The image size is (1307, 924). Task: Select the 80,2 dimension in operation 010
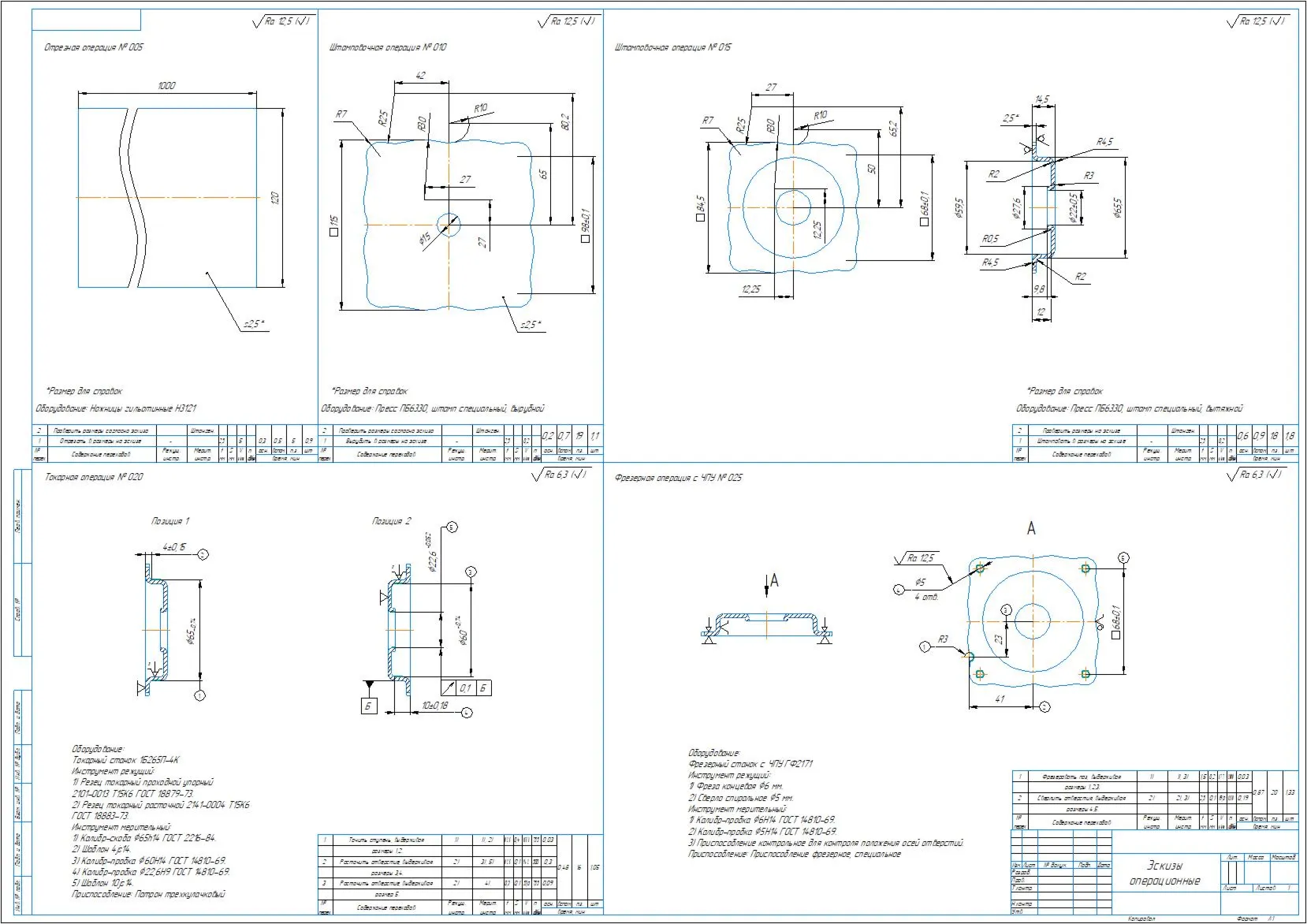click(x=564, y=122)
